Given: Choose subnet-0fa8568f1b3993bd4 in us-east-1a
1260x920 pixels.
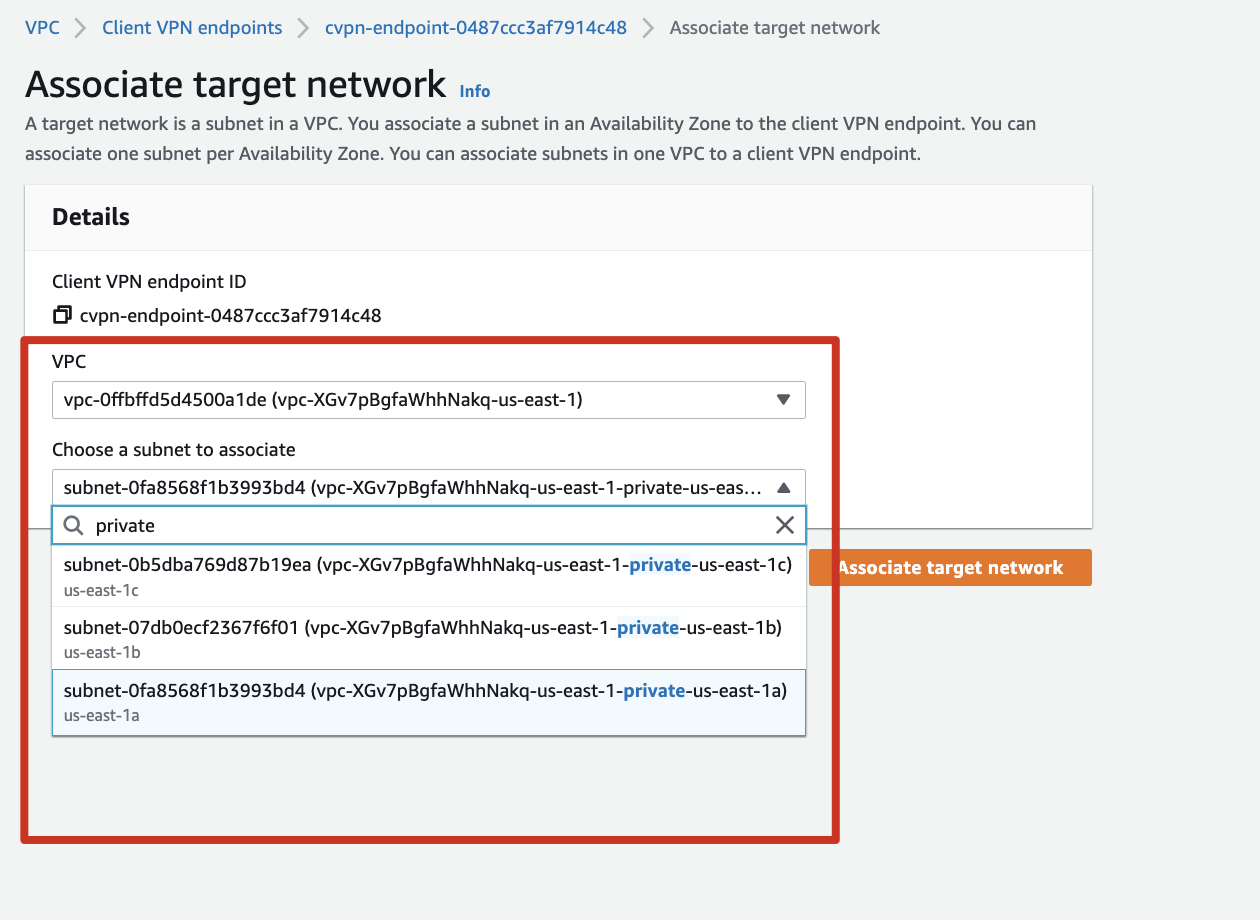Looking at the screenshot, I should tap(429, 702).
